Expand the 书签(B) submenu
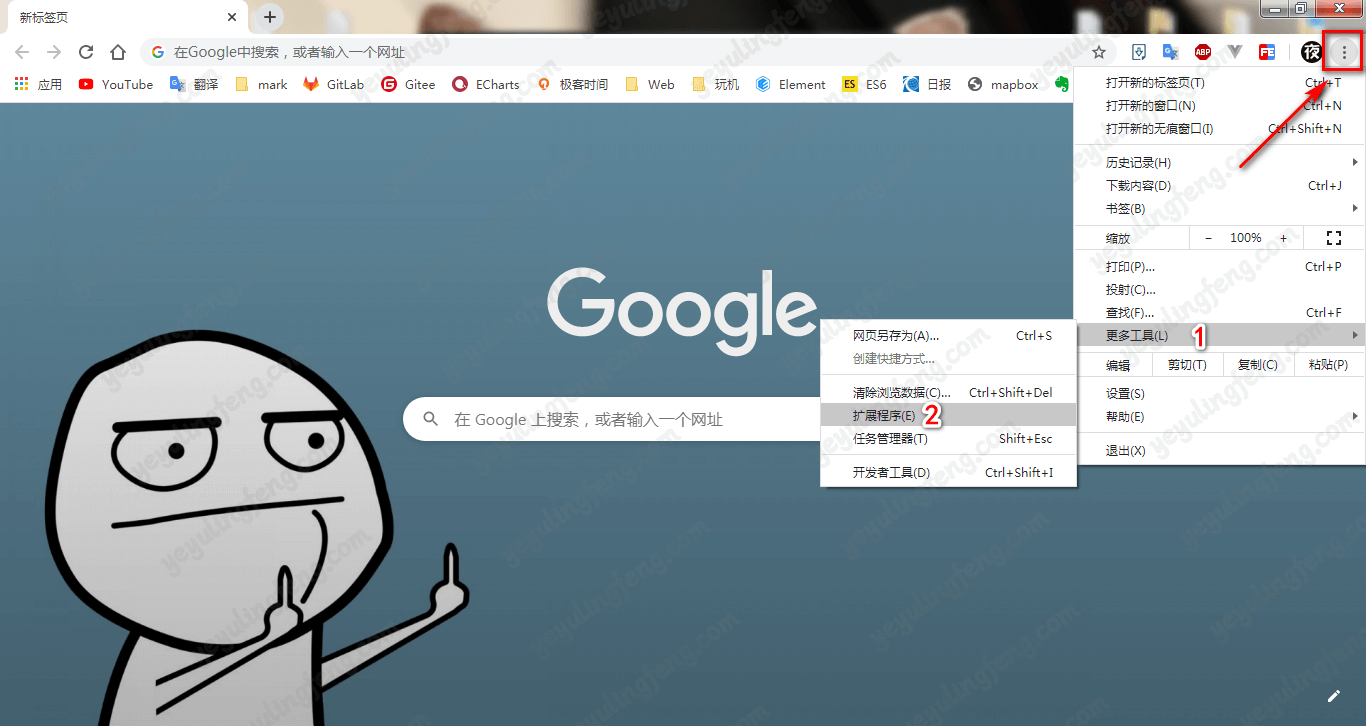Viewport: 1366px width, 726px height. [x=1219, y=208]
